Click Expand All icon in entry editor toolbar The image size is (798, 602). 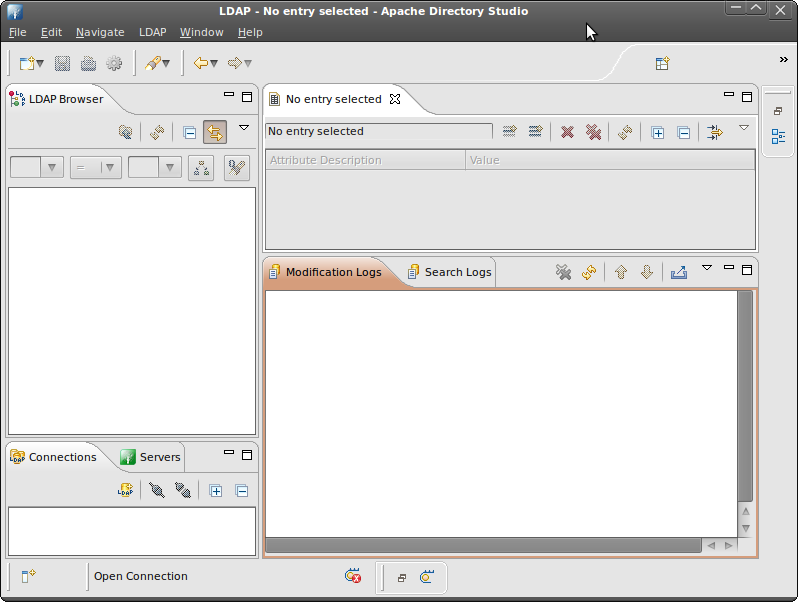point(657,132)
